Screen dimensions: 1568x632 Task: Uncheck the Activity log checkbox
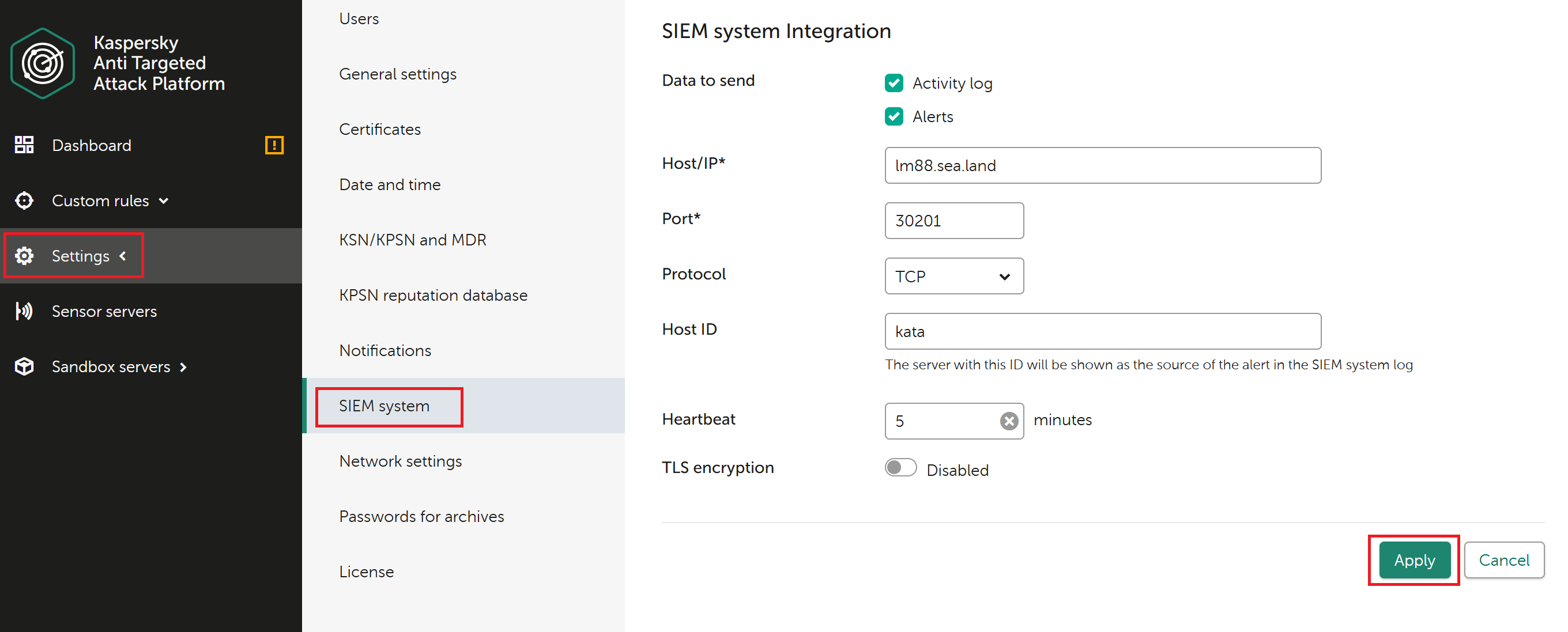pyautogui.click(x=894, y=83)
